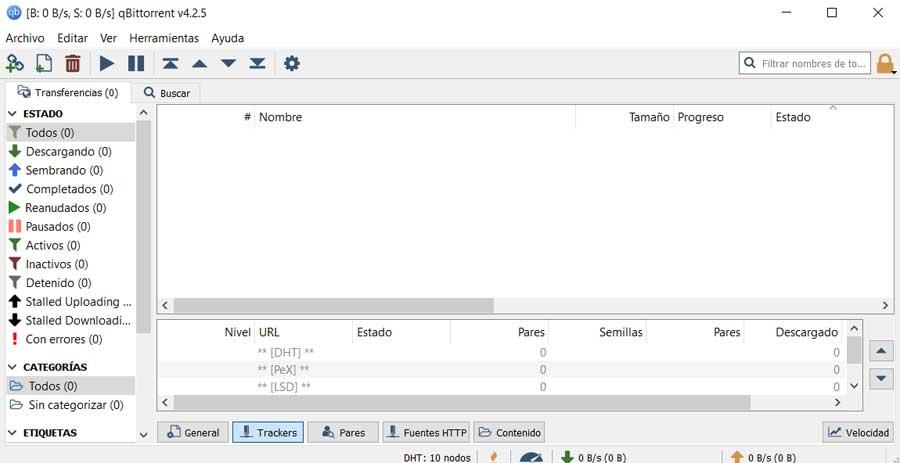
Task: Open the Fuentes HTTP tab
Action: pos(426,433)
